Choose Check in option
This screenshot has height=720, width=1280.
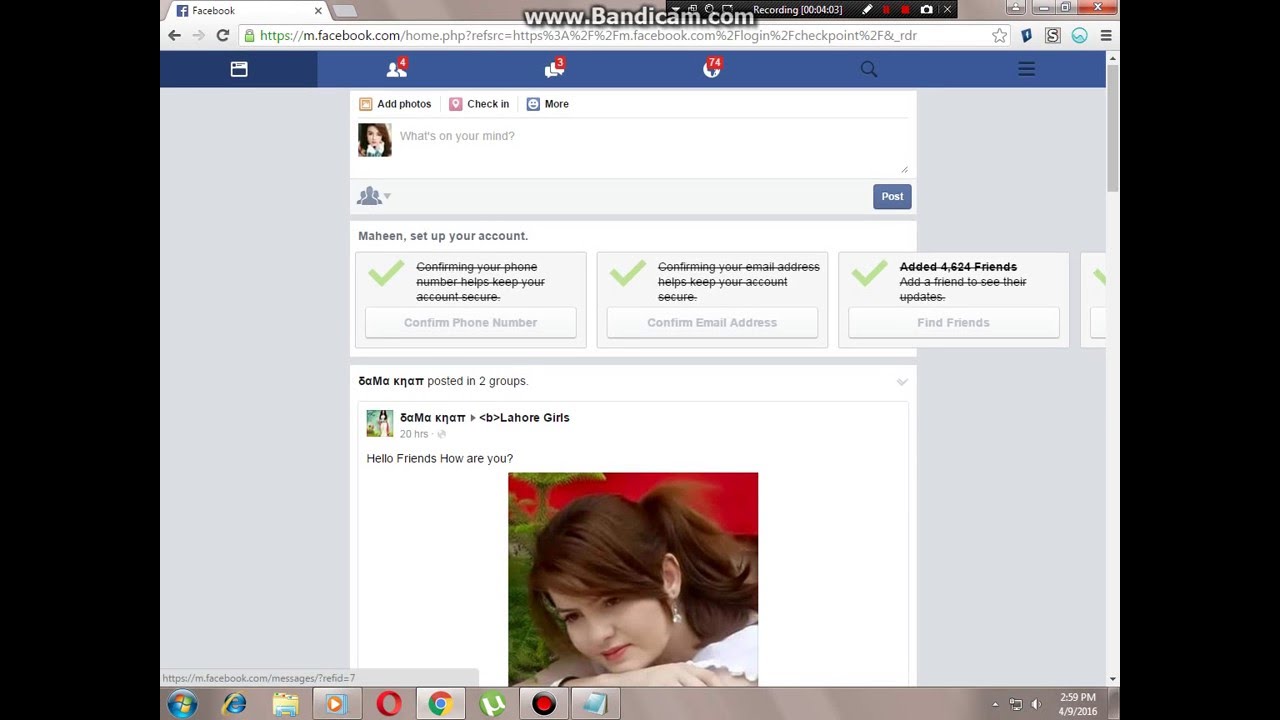click(479, 104)
